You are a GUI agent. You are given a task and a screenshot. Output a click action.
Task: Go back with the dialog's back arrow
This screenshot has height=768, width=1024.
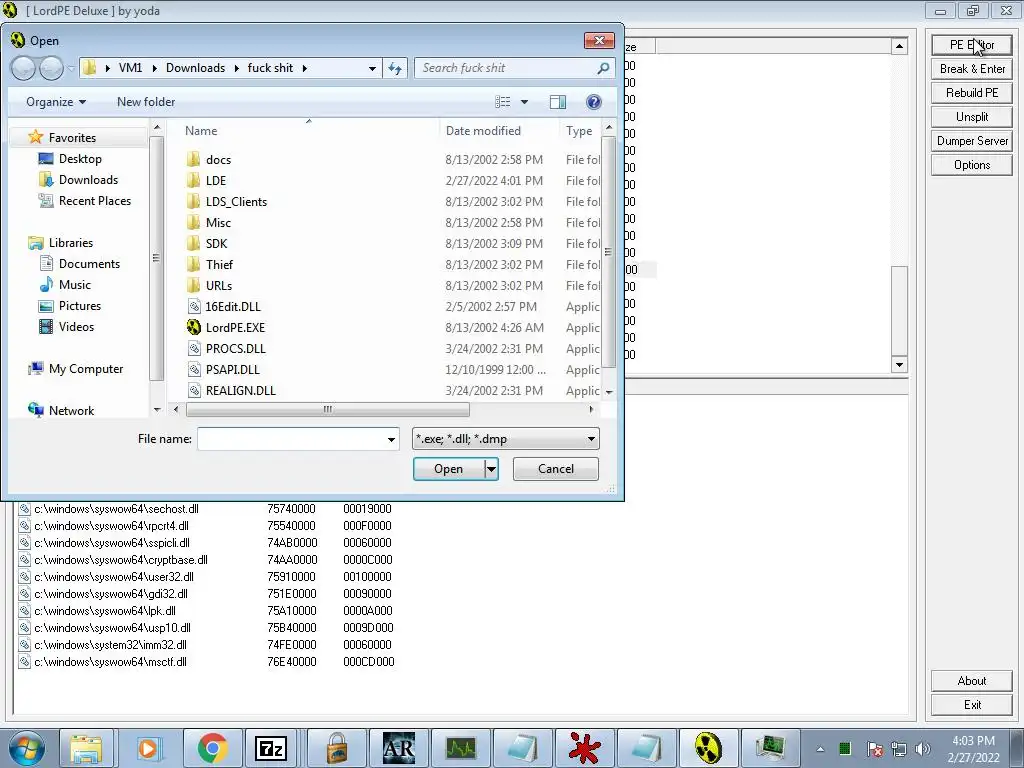click(24, 68)
